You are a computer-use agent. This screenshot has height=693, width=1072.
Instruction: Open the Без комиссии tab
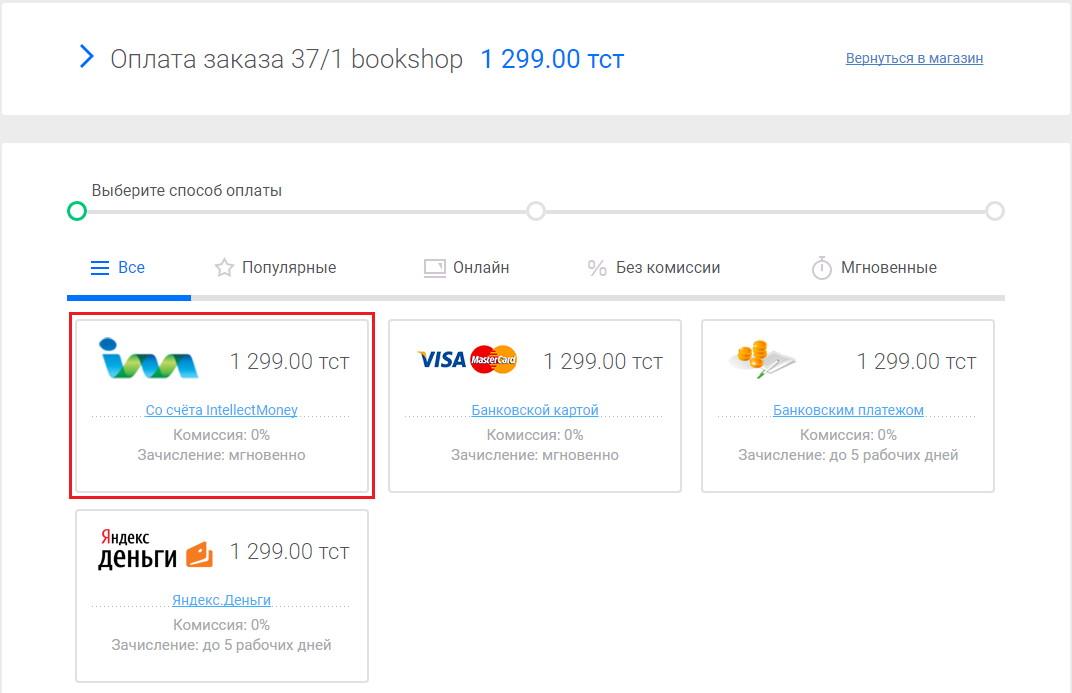tap(668, 268)
